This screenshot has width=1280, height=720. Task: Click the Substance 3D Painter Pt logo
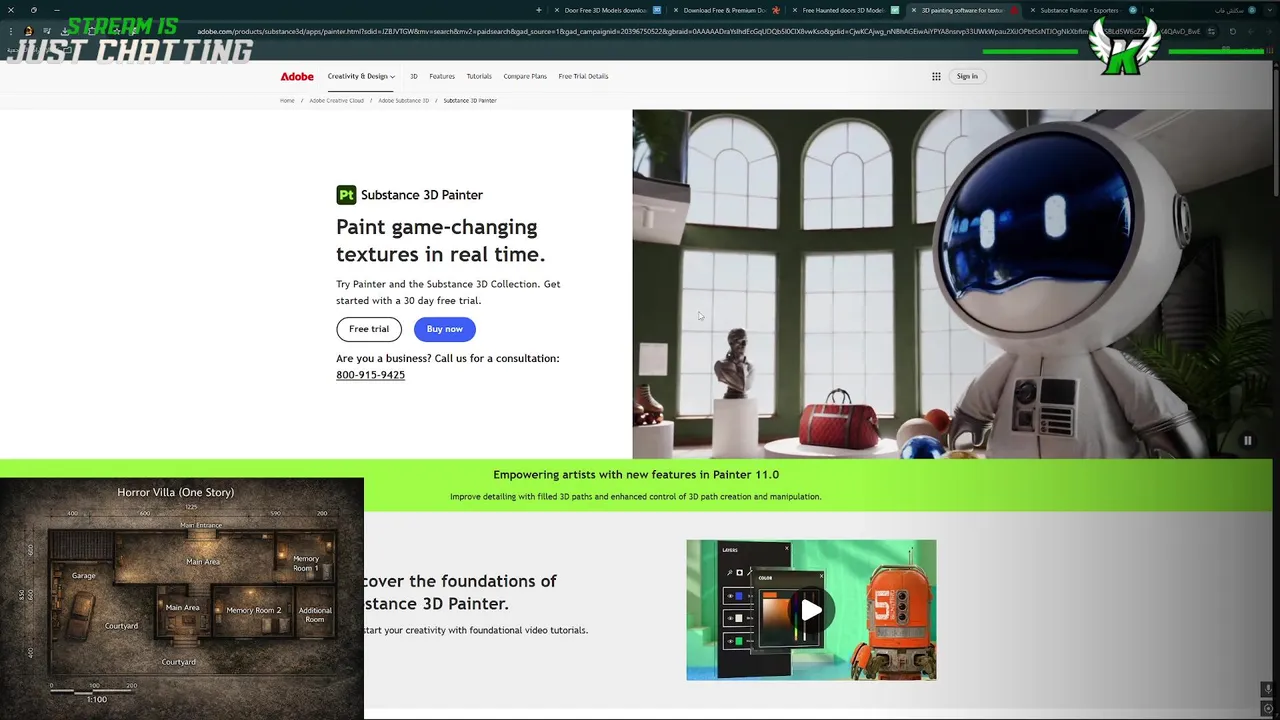click(x=346, y=195)
